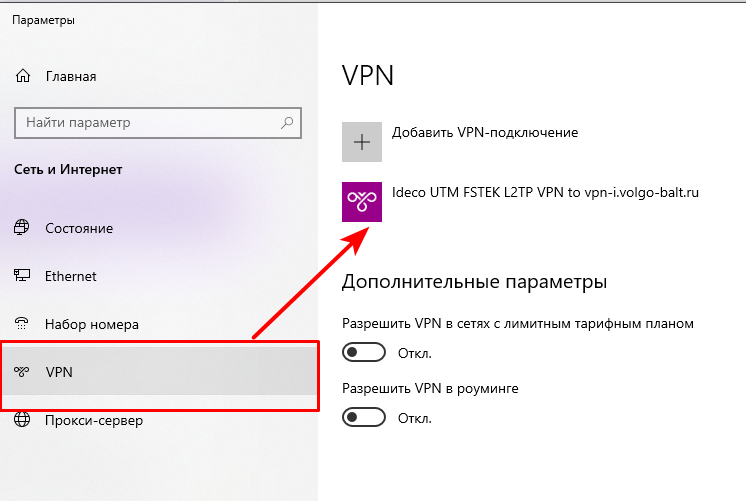Click the purple Ideco UTM VPN connection icon

click(x=362, y=202)
